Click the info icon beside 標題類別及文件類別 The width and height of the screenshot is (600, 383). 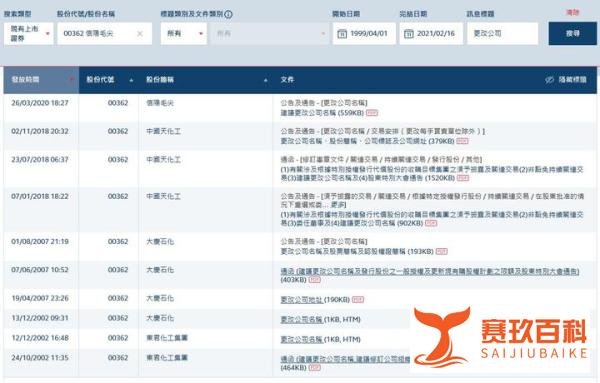point(228,15)
